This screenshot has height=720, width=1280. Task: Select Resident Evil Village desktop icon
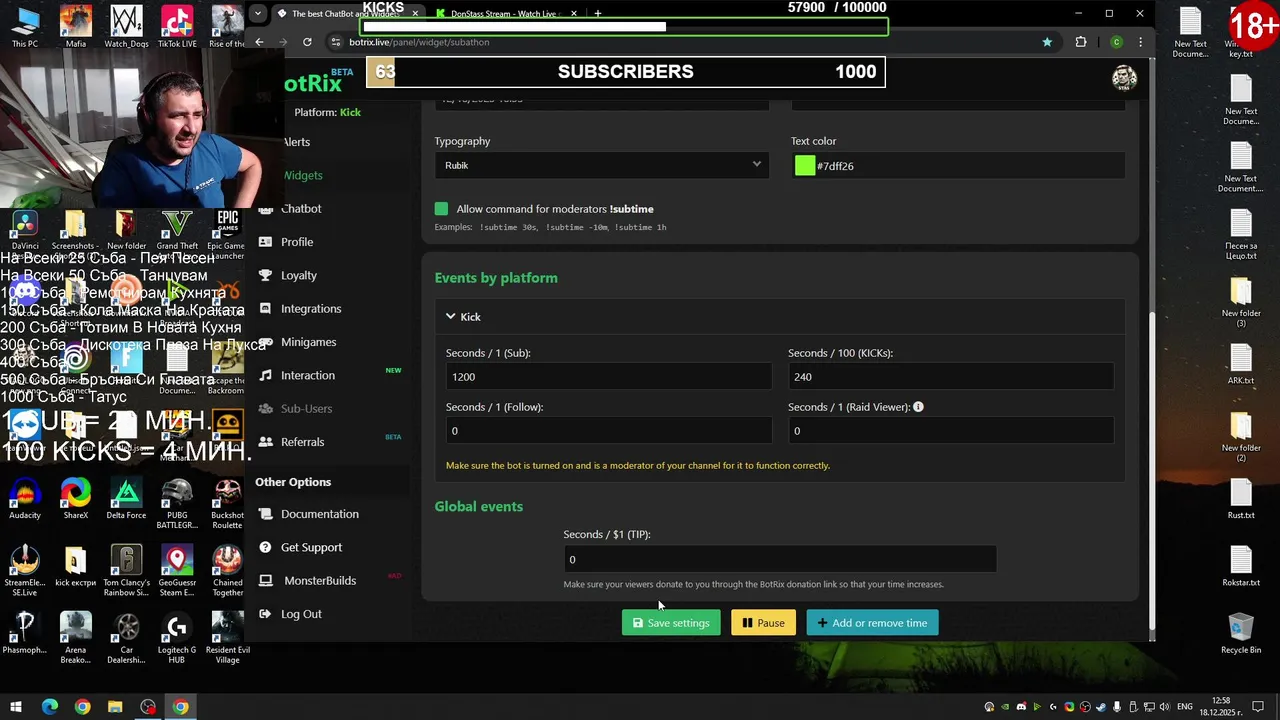227,638
